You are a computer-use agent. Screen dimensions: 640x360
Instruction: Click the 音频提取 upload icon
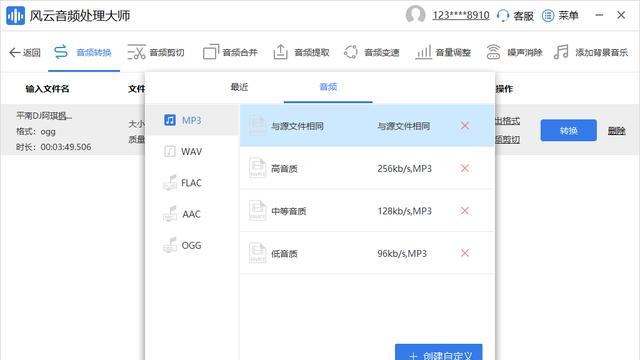[280, 52]
